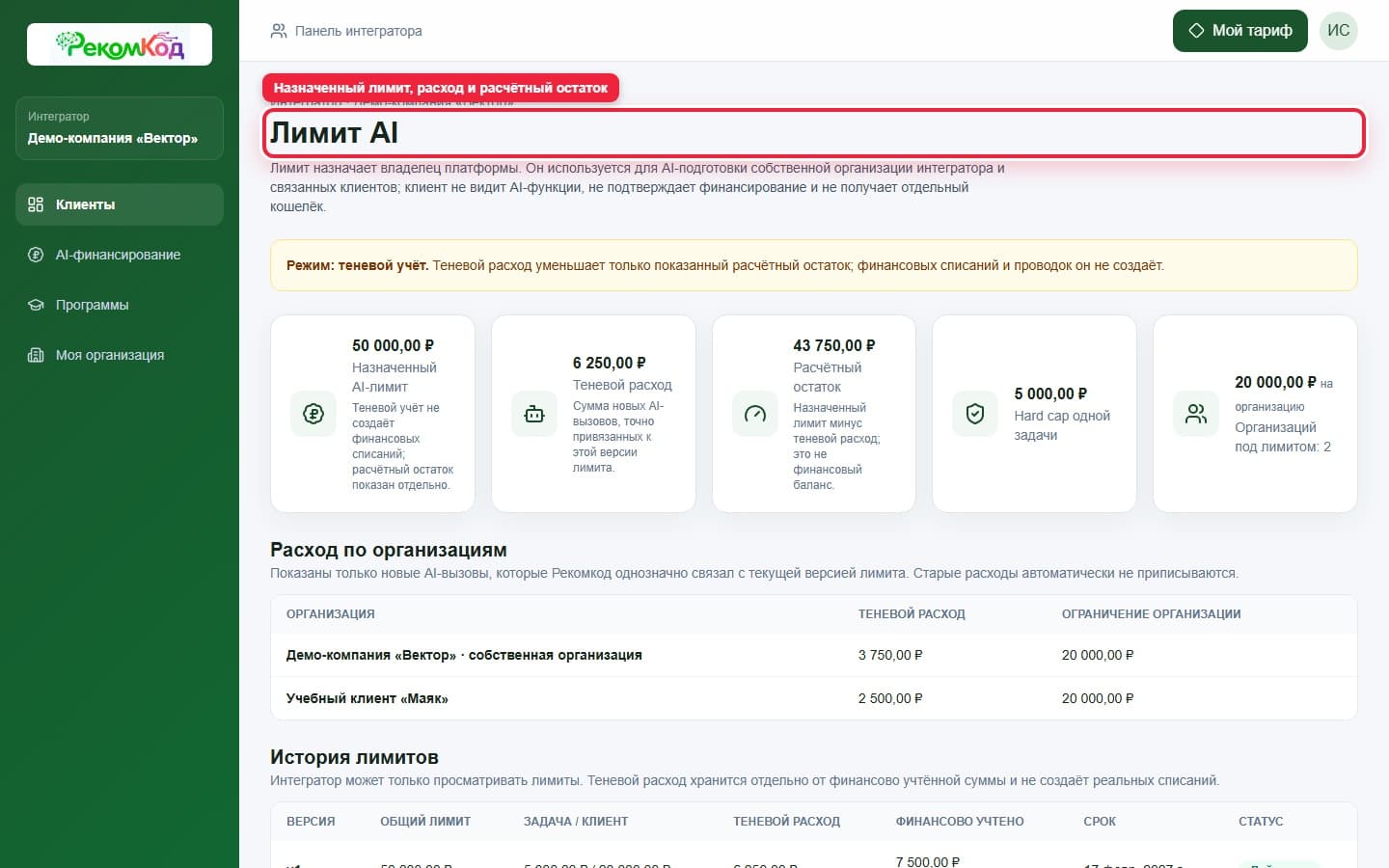This screenshot has height=868, width=1389.
Task: Click the РекомКод logo
Action: pyautogui.click(x=120, y=44)
